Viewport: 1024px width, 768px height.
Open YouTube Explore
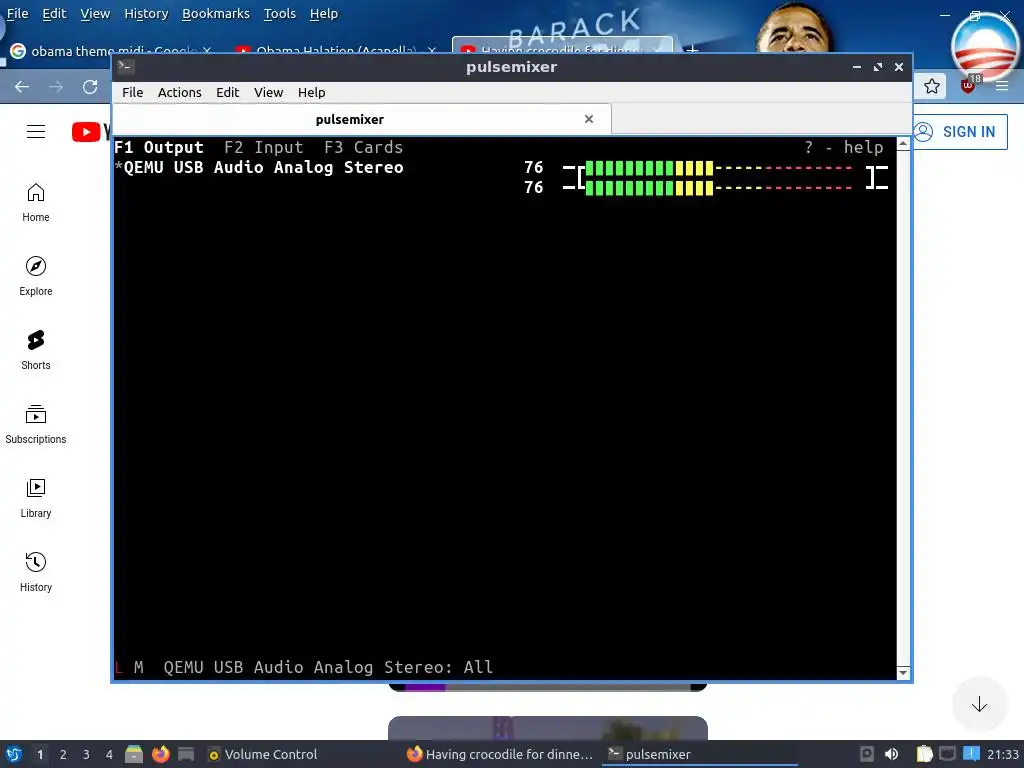click(x=36, y=276)
